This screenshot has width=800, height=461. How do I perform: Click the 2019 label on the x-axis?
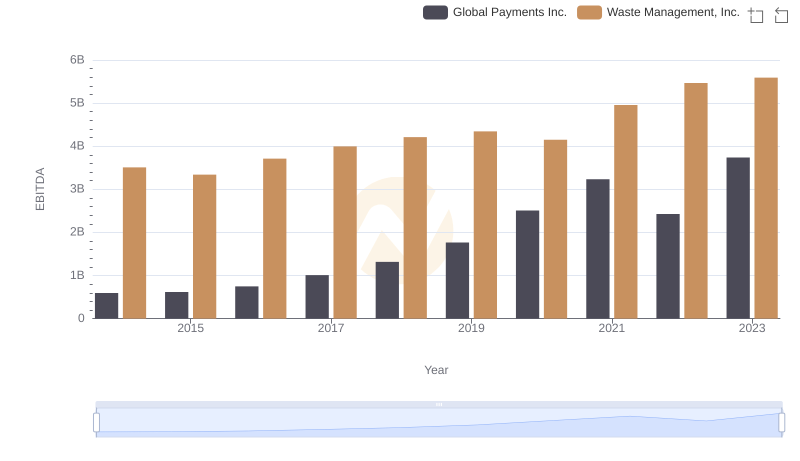click(x=471, y=328)
